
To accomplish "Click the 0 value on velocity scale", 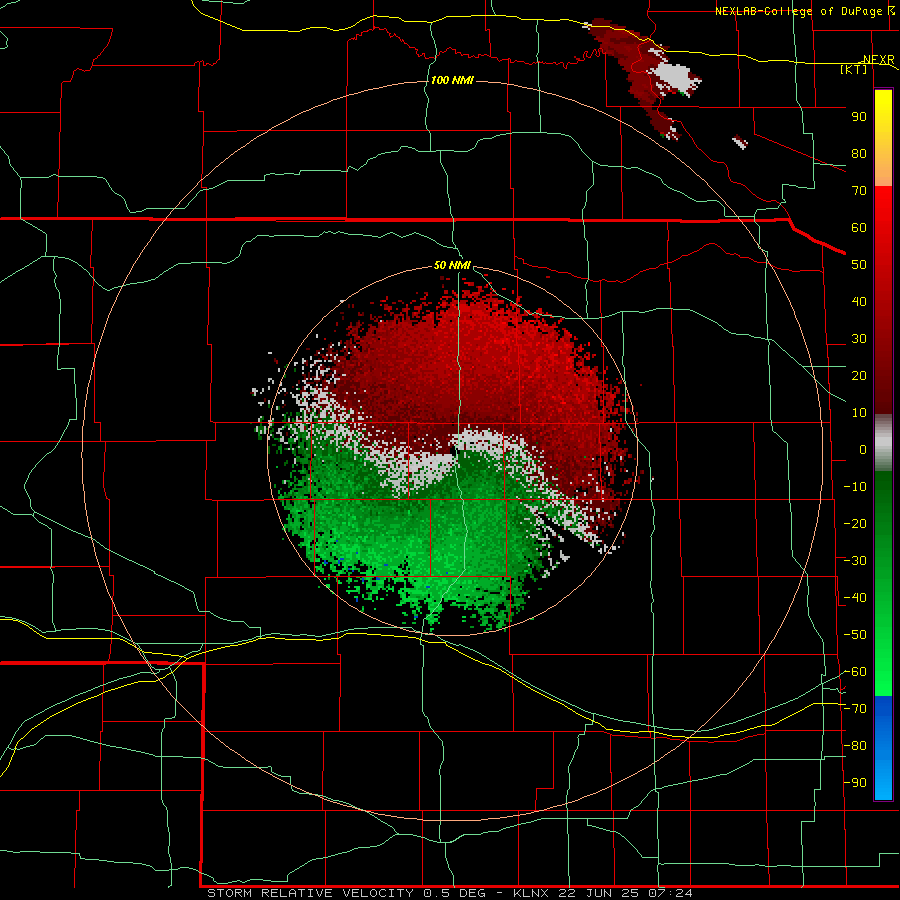I will [863, 450].
